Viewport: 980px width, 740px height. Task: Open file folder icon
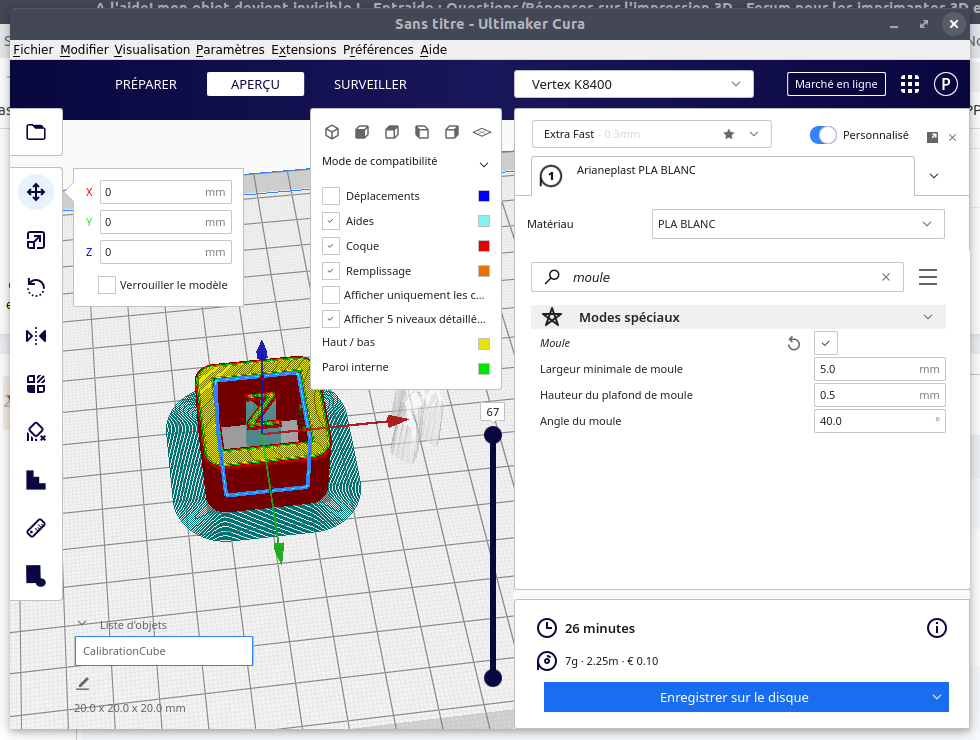(x=36, y=132)
